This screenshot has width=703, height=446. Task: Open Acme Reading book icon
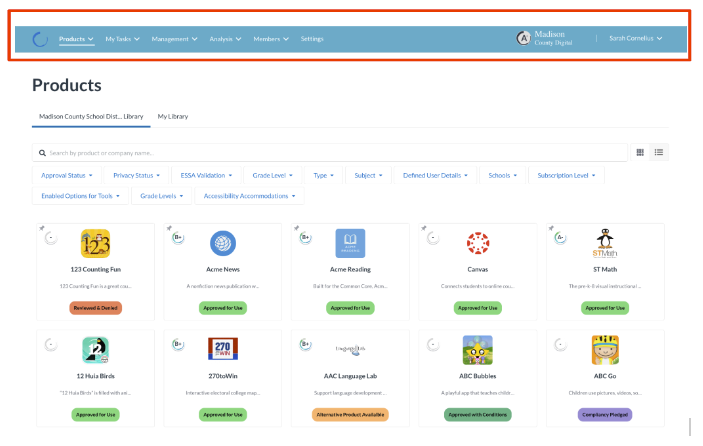point(350,243)
